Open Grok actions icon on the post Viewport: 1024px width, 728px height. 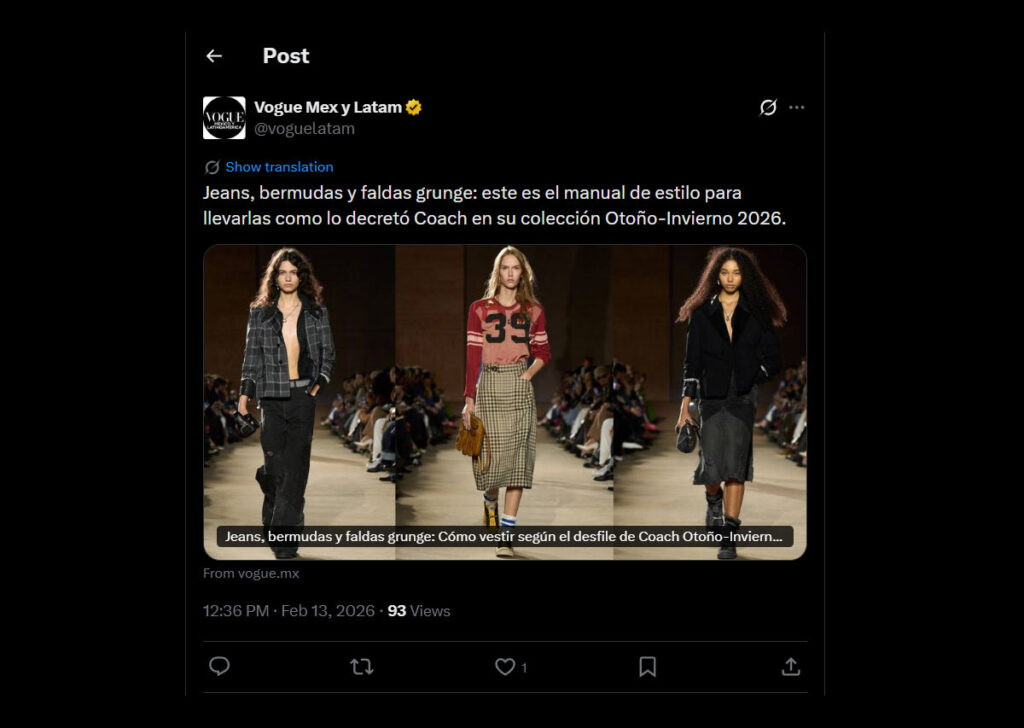point(768,107)
